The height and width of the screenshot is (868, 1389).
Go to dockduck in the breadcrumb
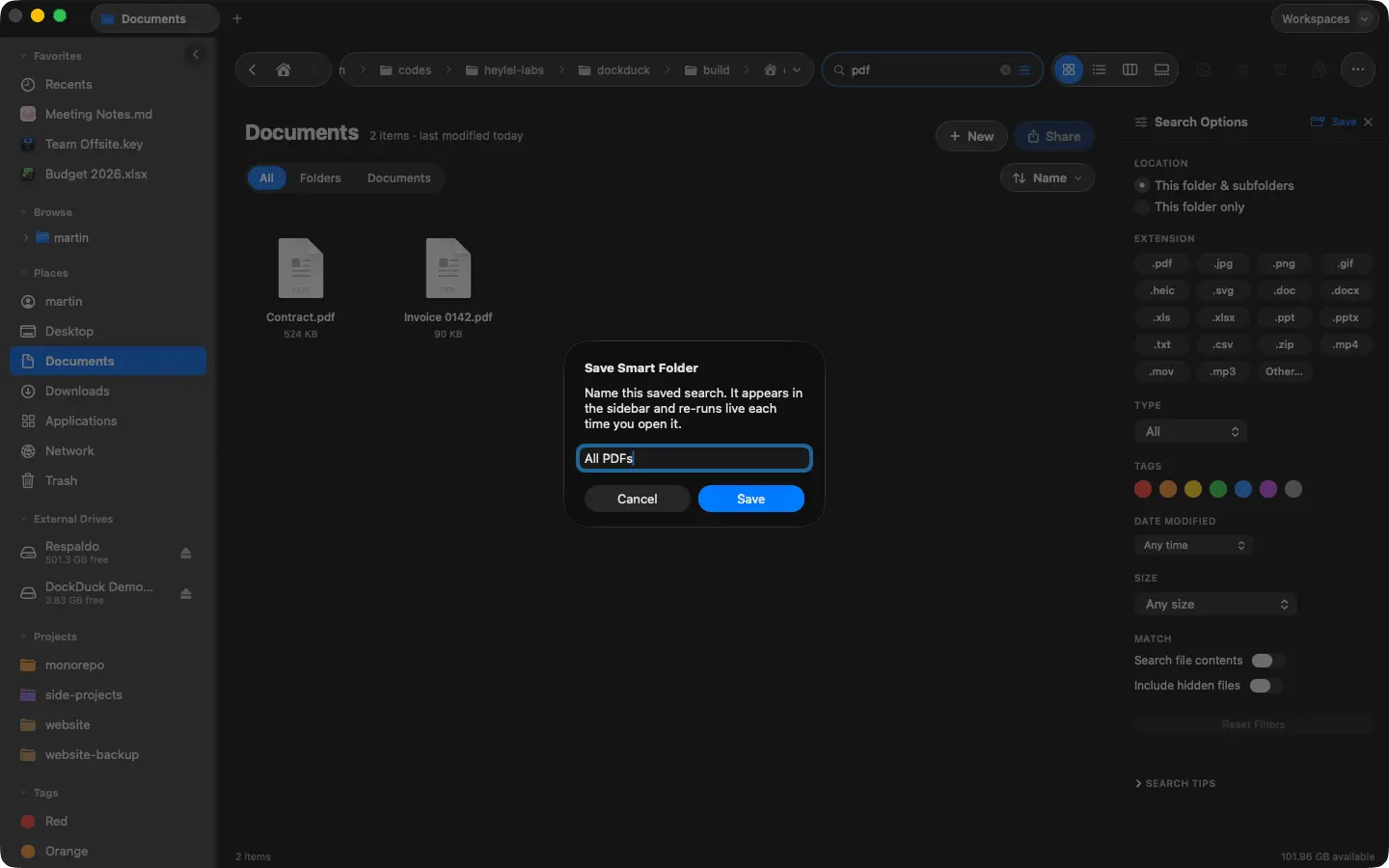tap(614, 69)
